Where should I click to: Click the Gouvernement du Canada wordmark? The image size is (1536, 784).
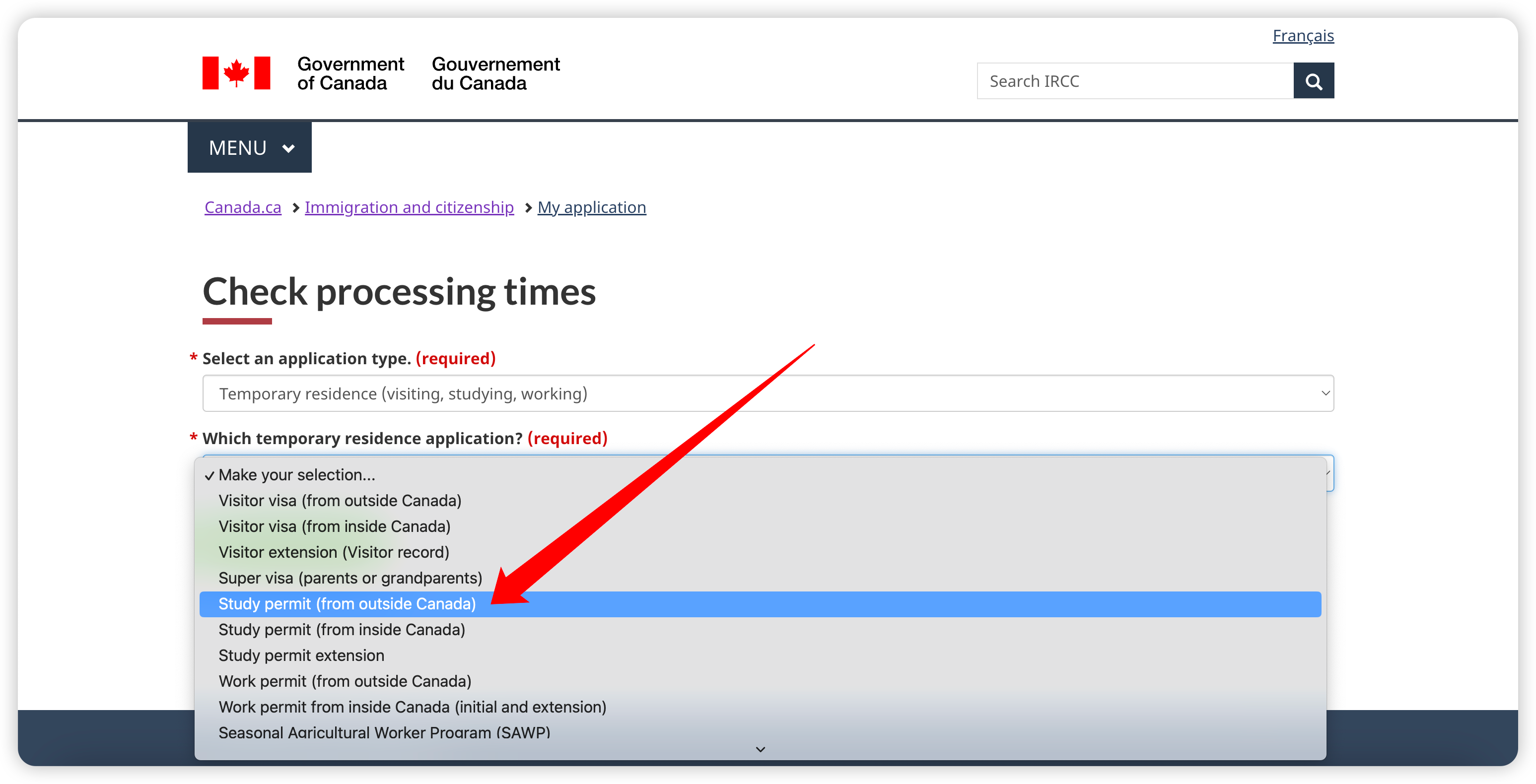(495, 73)
